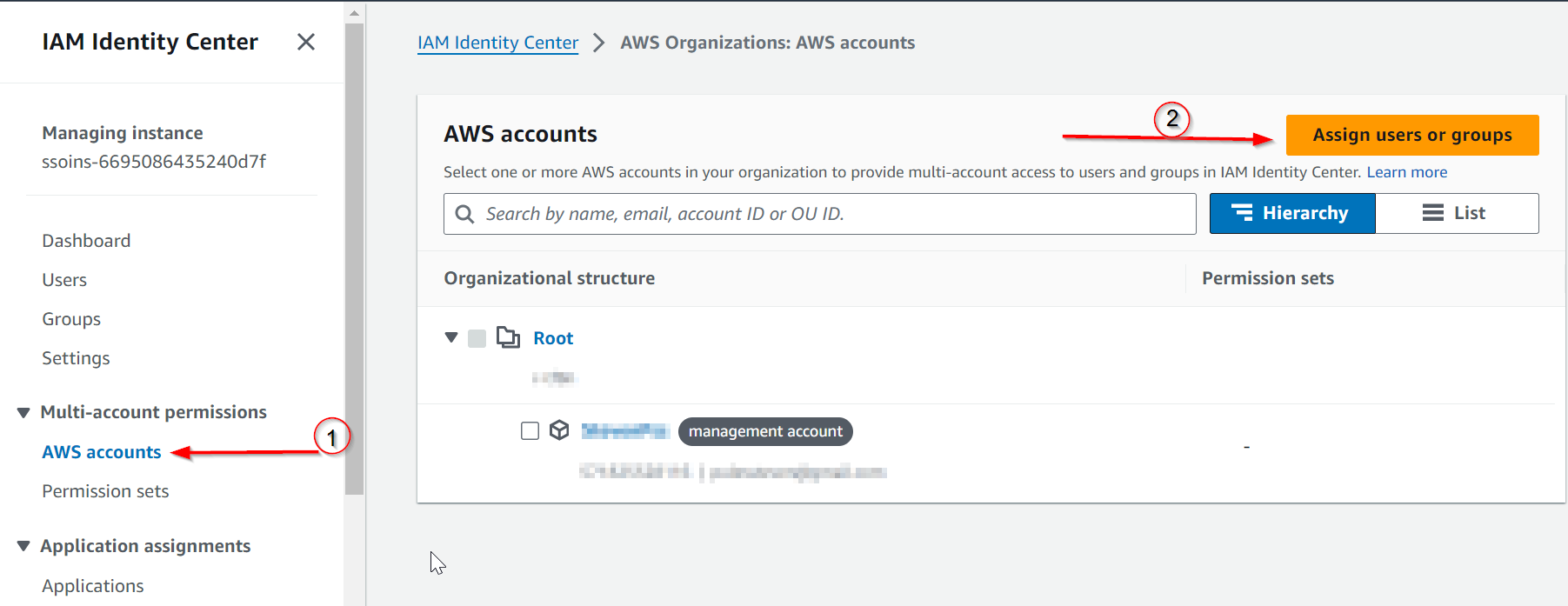Click Assign users or groups button
The width and height of the screenshot is (1568, 606).
[1412, 135]
